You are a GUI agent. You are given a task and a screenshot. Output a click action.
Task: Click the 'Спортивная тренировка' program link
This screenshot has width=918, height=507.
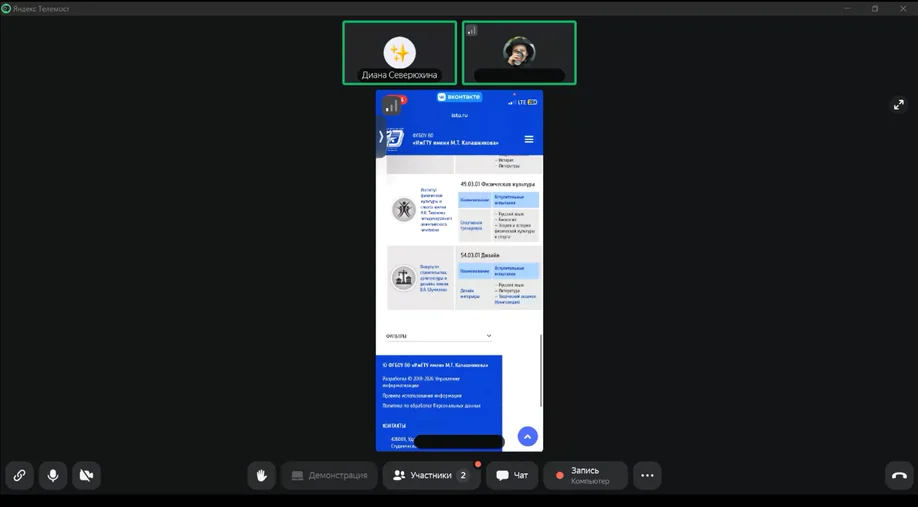click(471, 225)
